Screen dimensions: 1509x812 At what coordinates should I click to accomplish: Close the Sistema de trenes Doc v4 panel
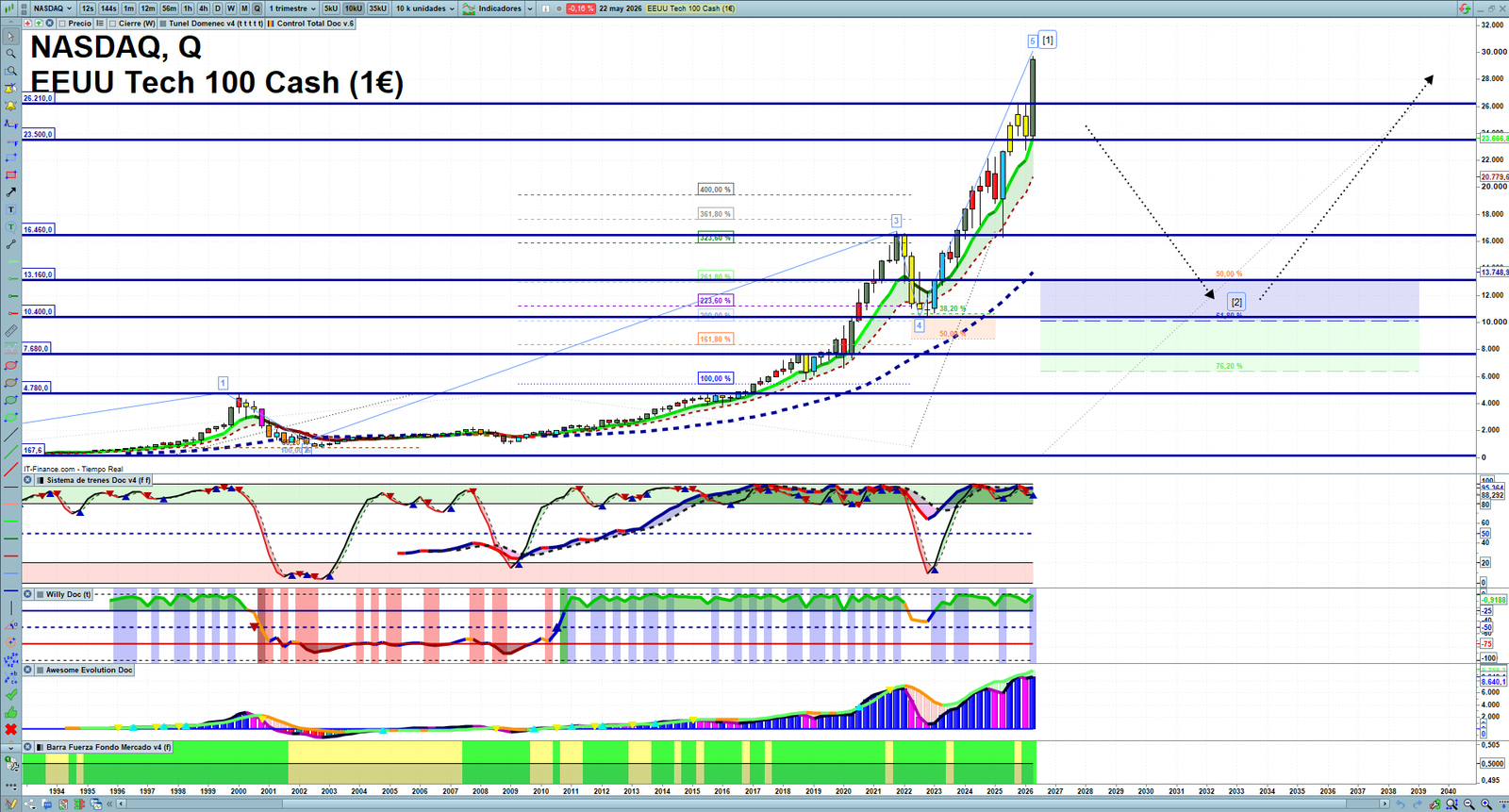(28, 480)
